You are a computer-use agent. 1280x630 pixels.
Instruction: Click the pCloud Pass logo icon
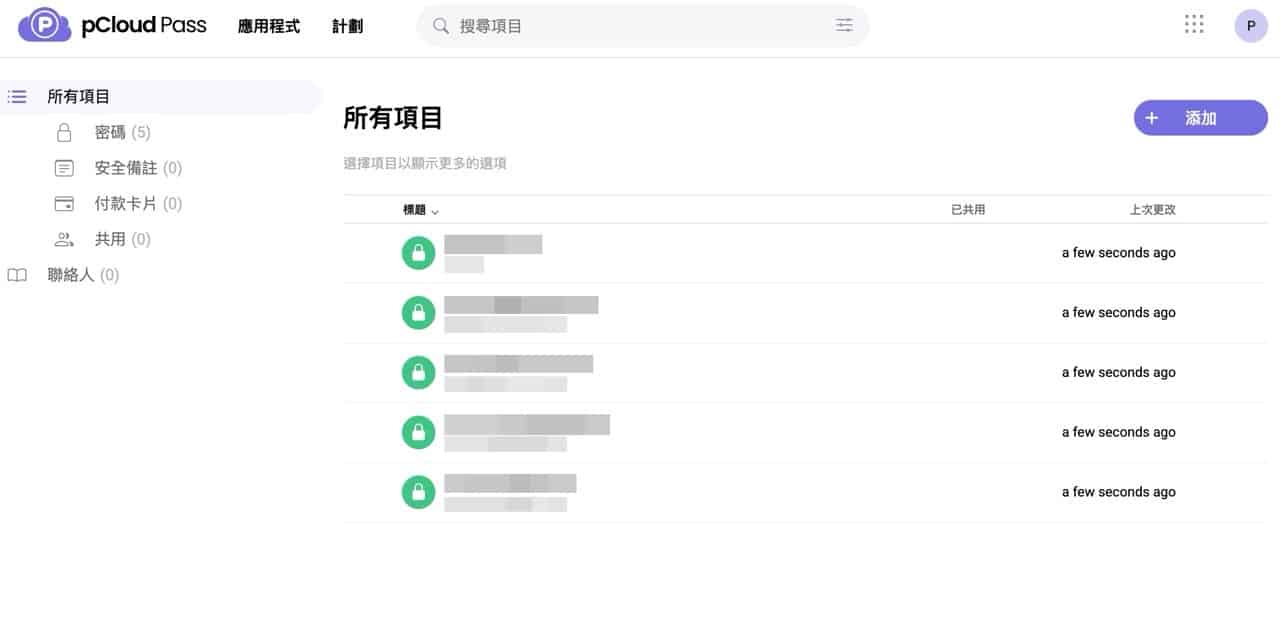click(45, 25)
